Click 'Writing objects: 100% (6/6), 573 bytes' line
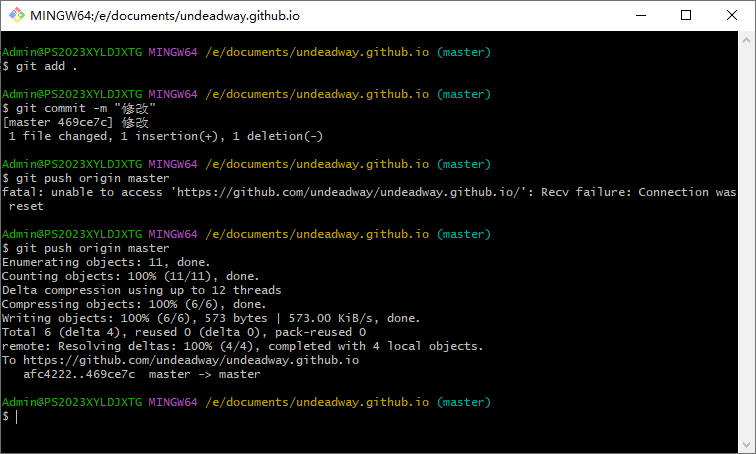 point(211,318)
